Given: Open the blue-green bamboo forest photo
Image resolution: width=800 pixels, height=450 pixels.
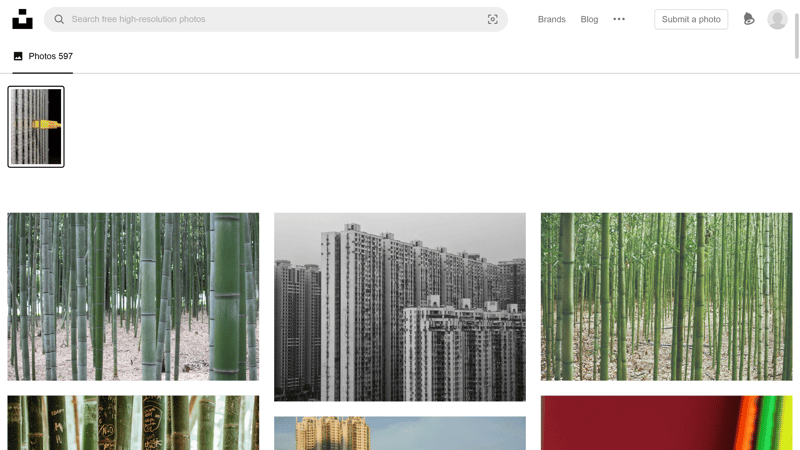Looking at the screenshot, I should [x=133, y=296].
